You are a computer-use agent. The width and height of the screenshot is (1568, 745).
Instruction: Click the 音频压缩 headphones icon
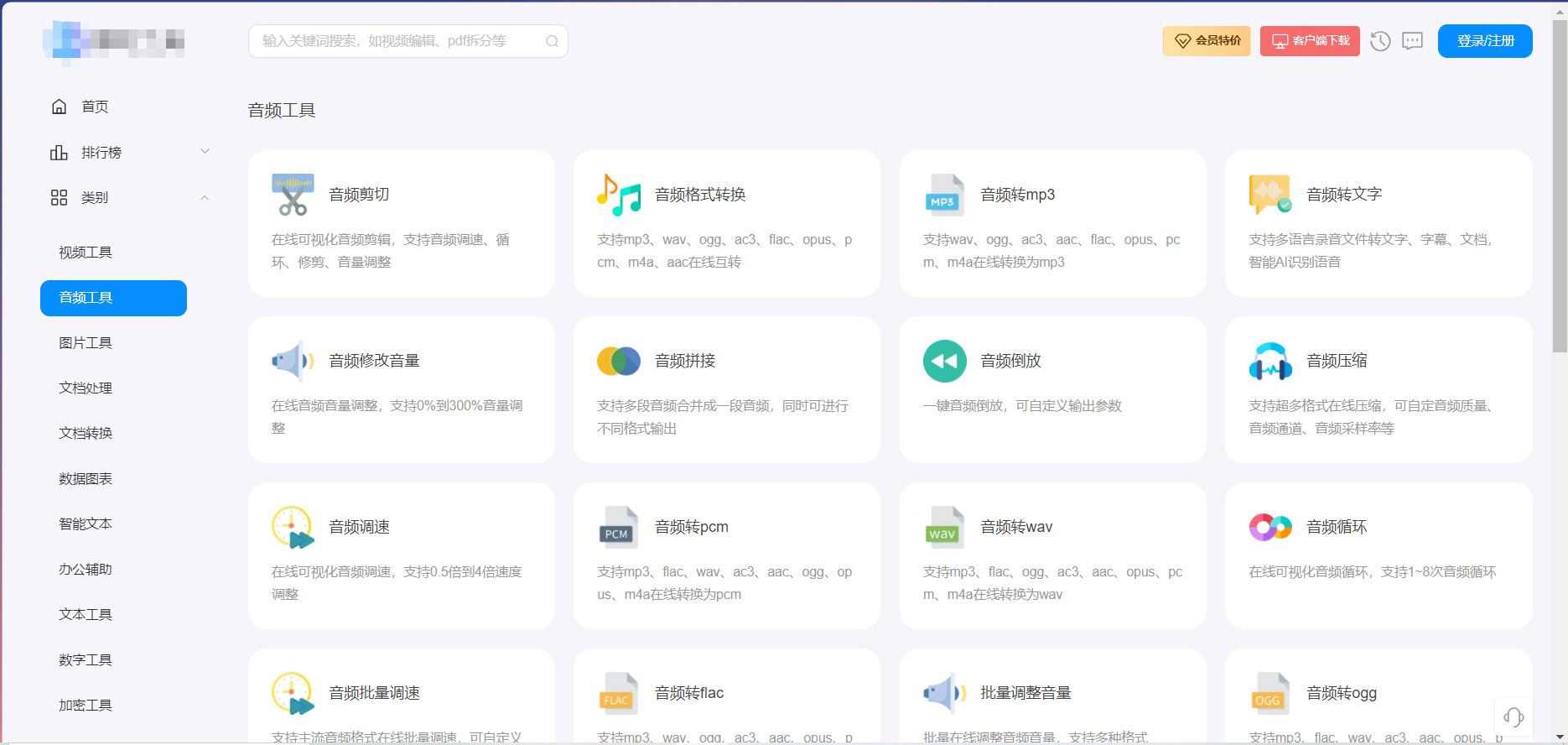pos(1270,361)
